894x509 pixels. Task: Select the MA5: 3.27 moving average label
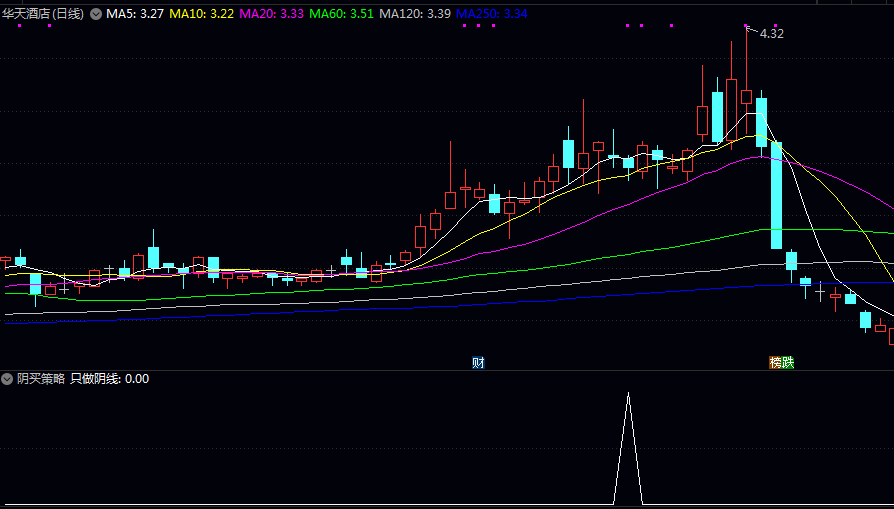tap(135, 14)
